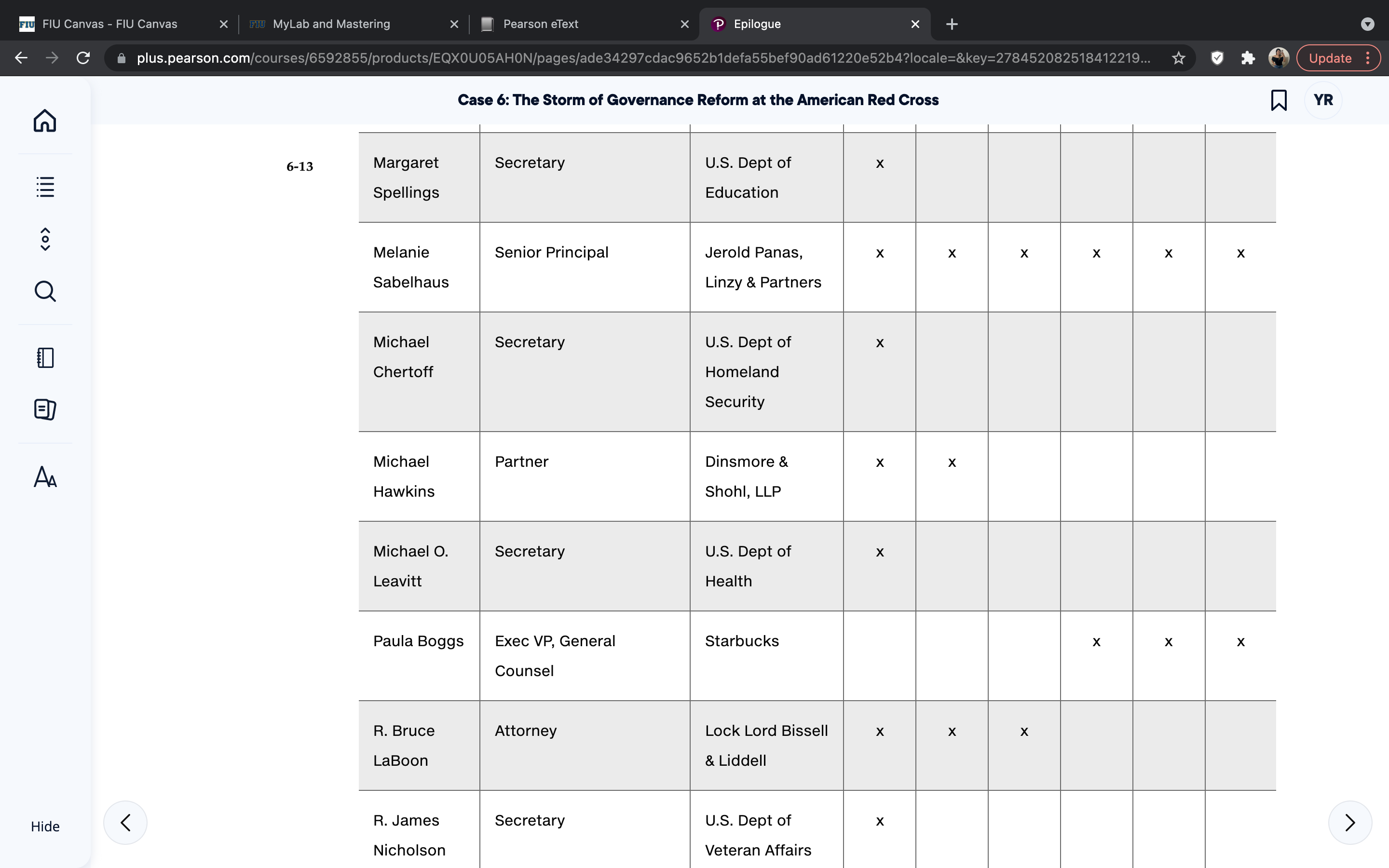Bookmark this page with bookmark icon
Viewport: 1389px width, 868px height.
pos(1278,100)
